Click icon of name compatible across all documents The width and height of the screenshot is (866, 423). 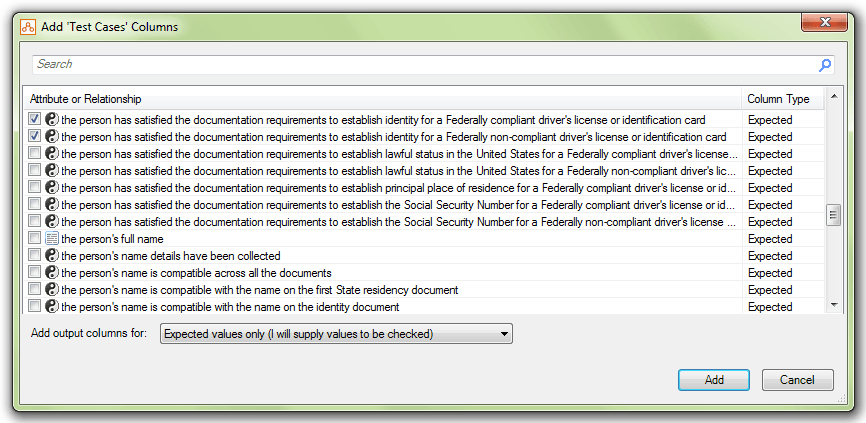[x=52, y=273]
